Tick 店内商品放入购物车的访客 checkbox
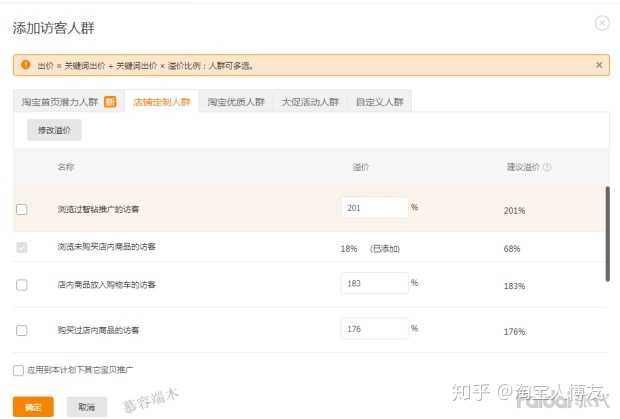Viewport: 620px width, 419px height. pos(22,285)
